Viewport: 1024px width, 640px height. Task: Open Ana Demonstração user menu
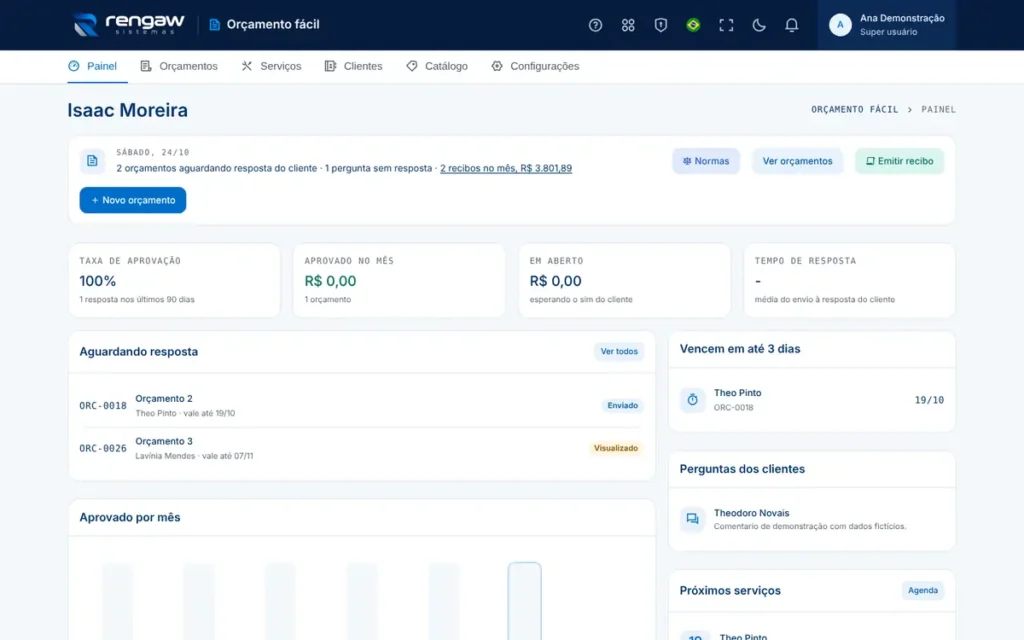pyautogui.click(x=886, y=25)
